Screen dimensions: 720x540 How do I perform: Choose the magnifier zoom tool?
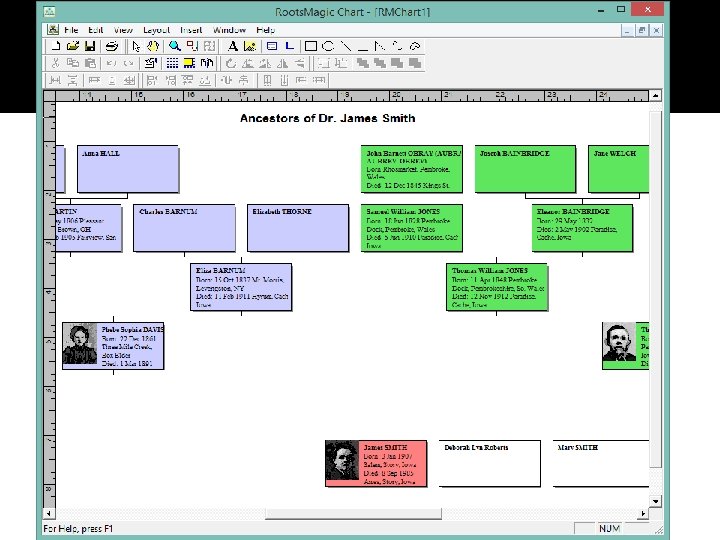tap(174, 46)
